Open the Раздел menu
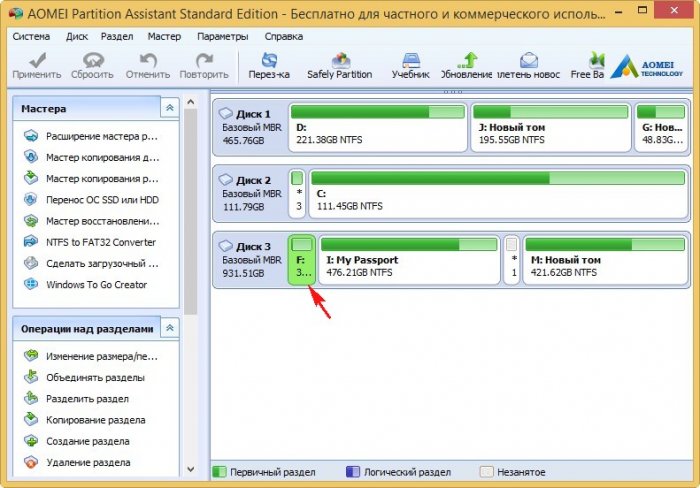 coord(117,37)
